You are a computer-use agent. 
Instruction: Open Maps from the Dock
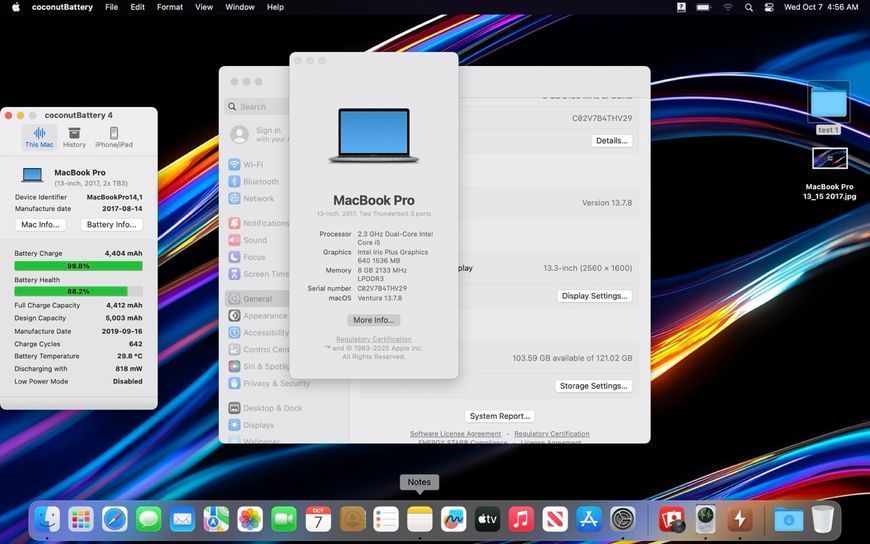216,520
